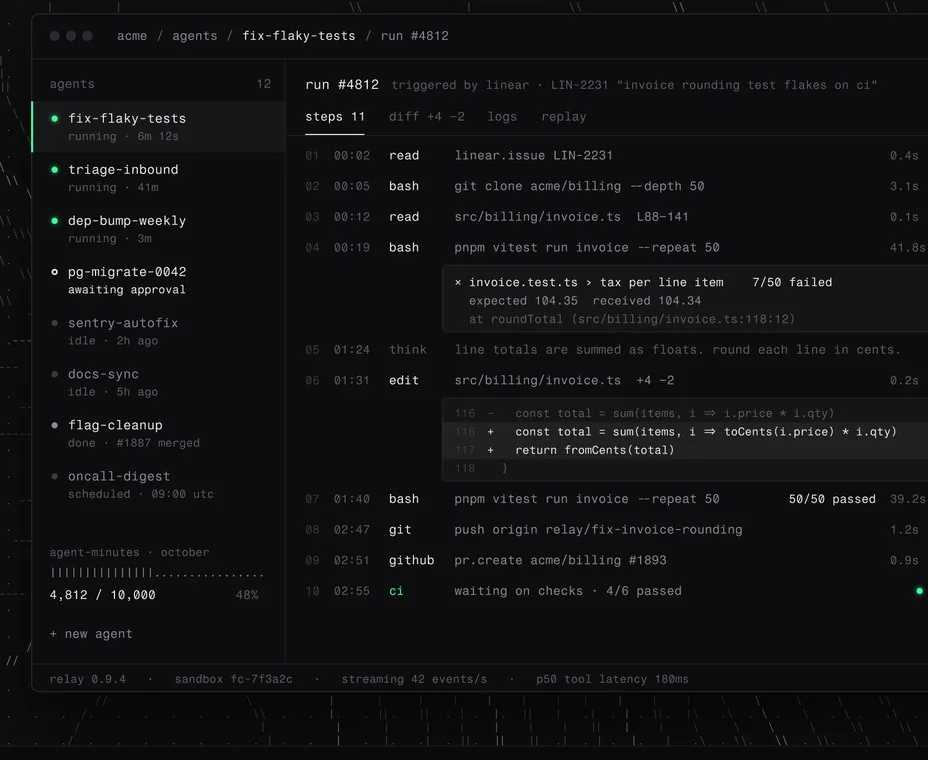928x760 pixels.
Task: Go to agents in breadcrumb
Action: [195, 36]
